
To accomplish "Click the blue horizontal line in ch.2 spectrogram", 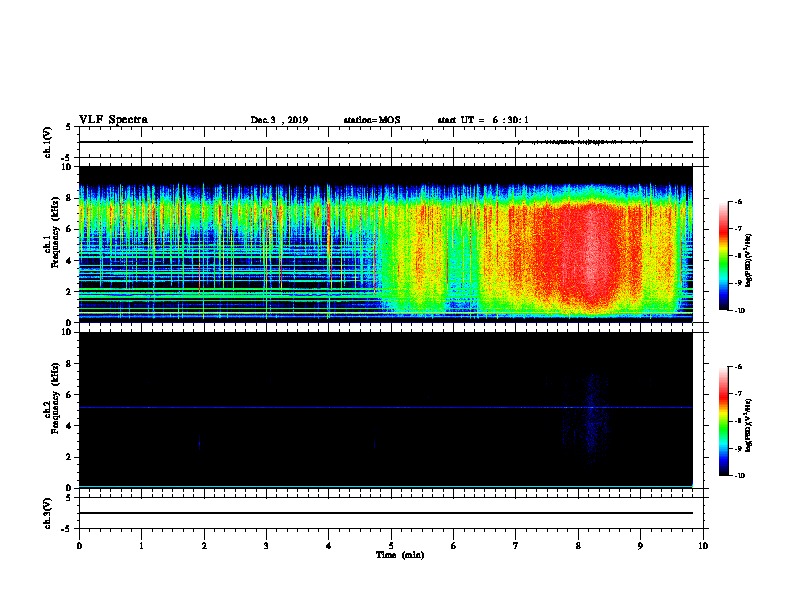I will (x=386, y=407).
